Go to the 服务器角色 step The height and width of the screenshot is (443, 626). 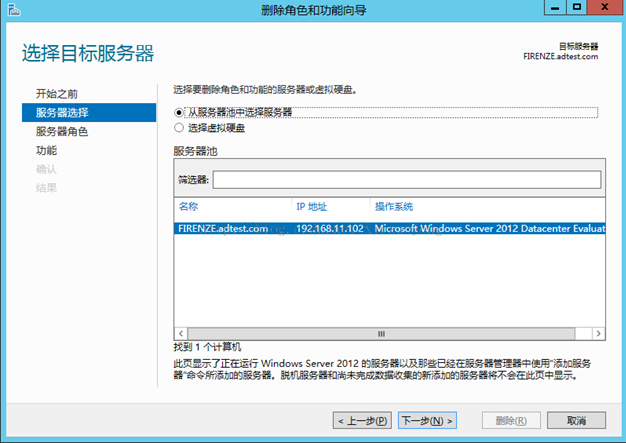tap(62, 132)
